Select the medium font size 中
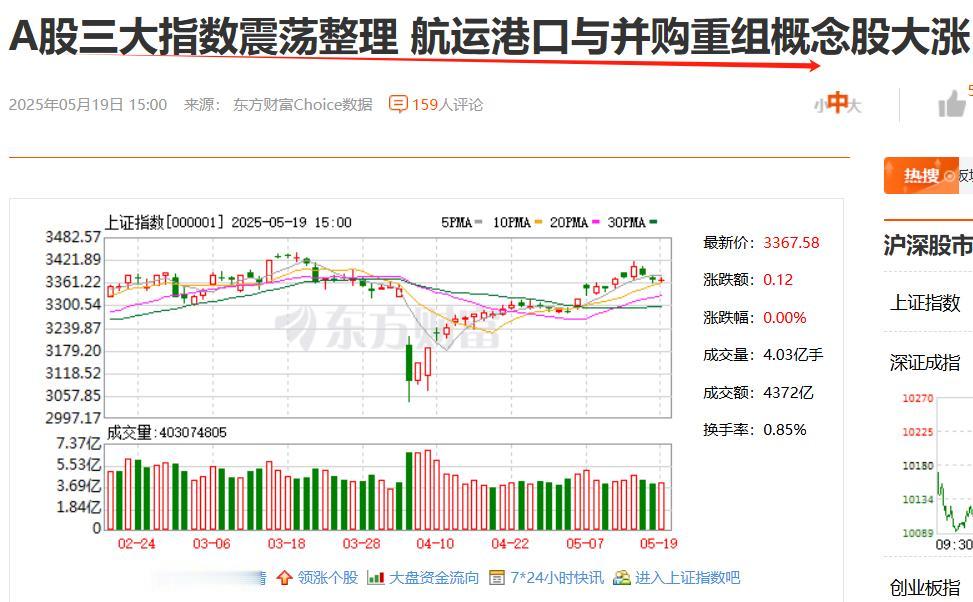973x602 pixels. pyautogui.click(x=838, y=102)
